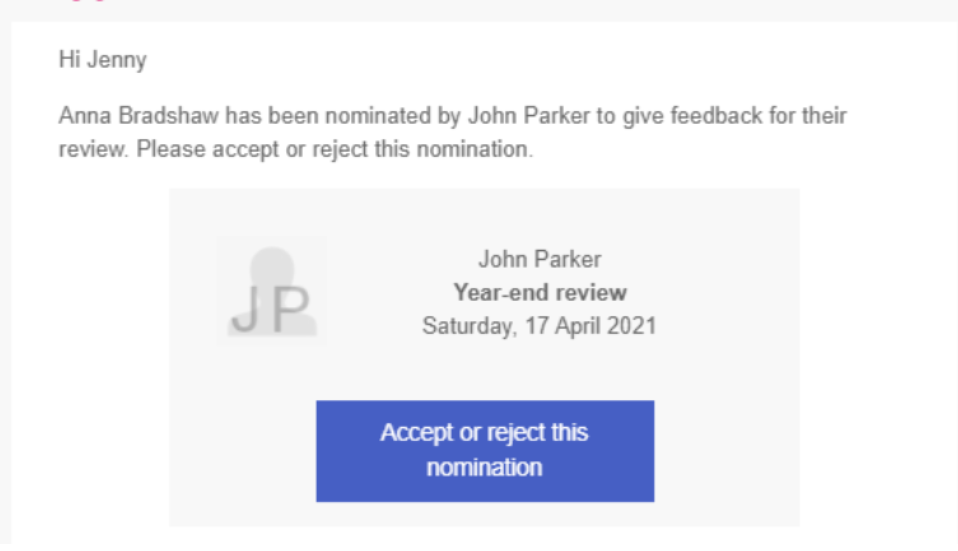Click John Parker in the body sentence
The height and width of the screenshot is (551, 958).
point(529,115)
